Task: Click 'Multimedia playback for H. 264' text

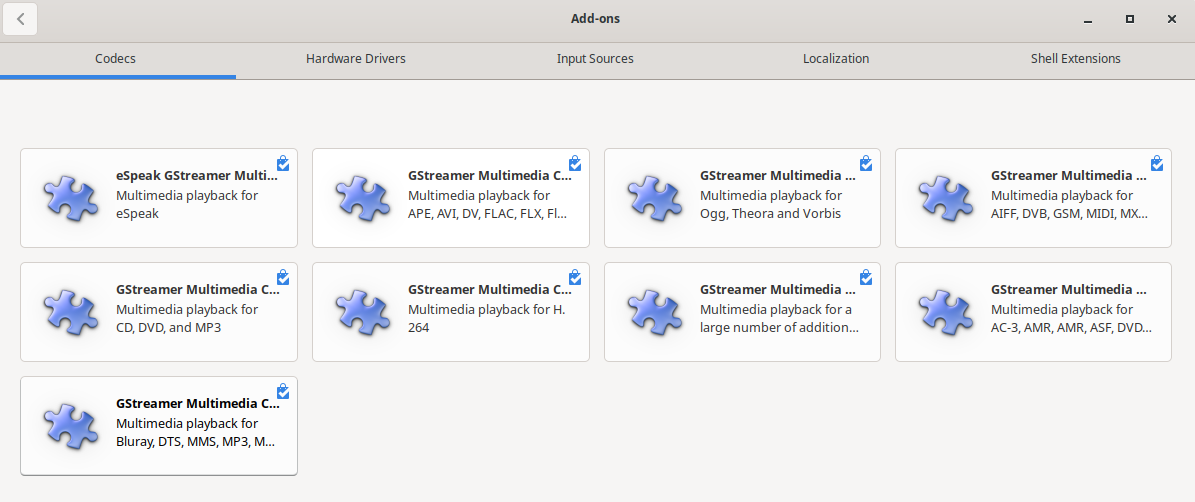Action: 486,319
